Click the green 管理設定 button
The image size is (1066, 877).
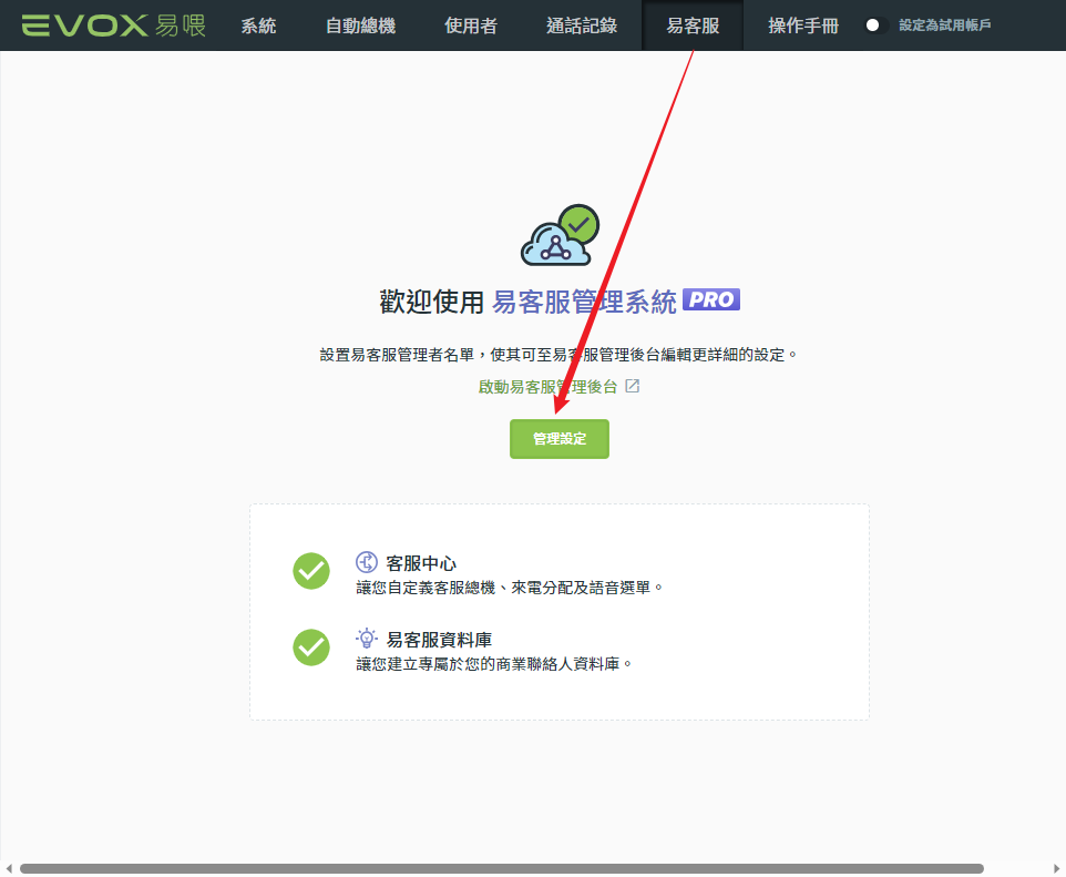point(560,438)
